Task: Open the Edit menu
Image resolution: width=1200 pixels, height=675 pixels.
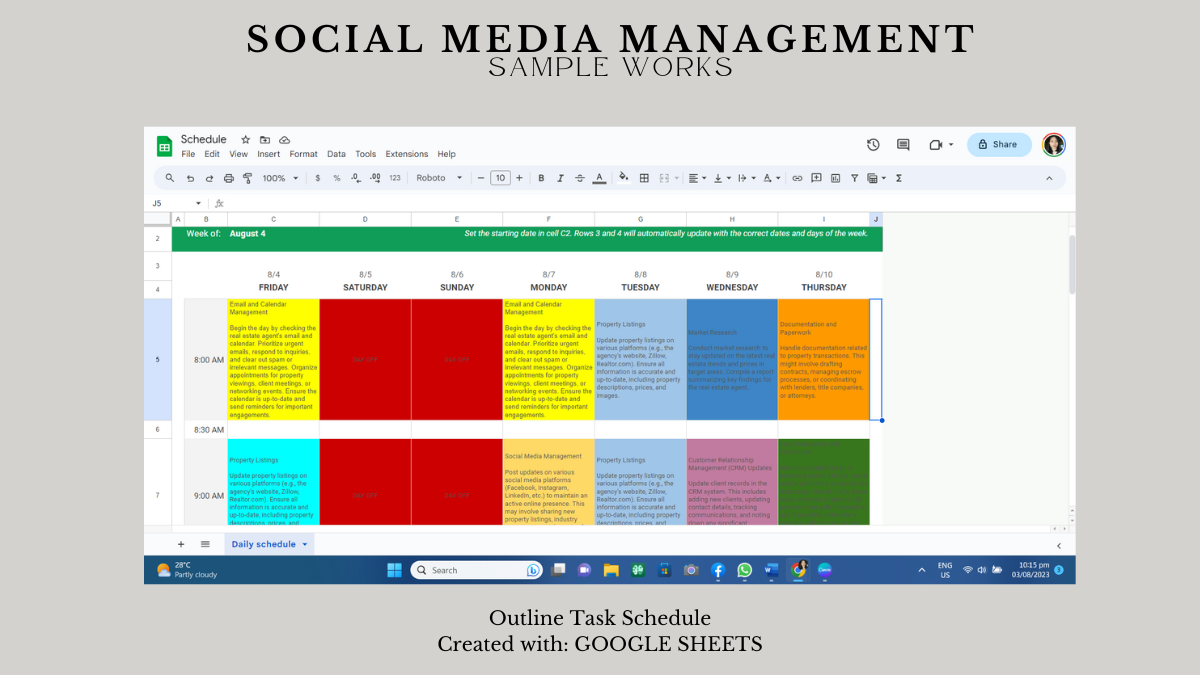Action: pyautogui.click(x=212, y=154)
